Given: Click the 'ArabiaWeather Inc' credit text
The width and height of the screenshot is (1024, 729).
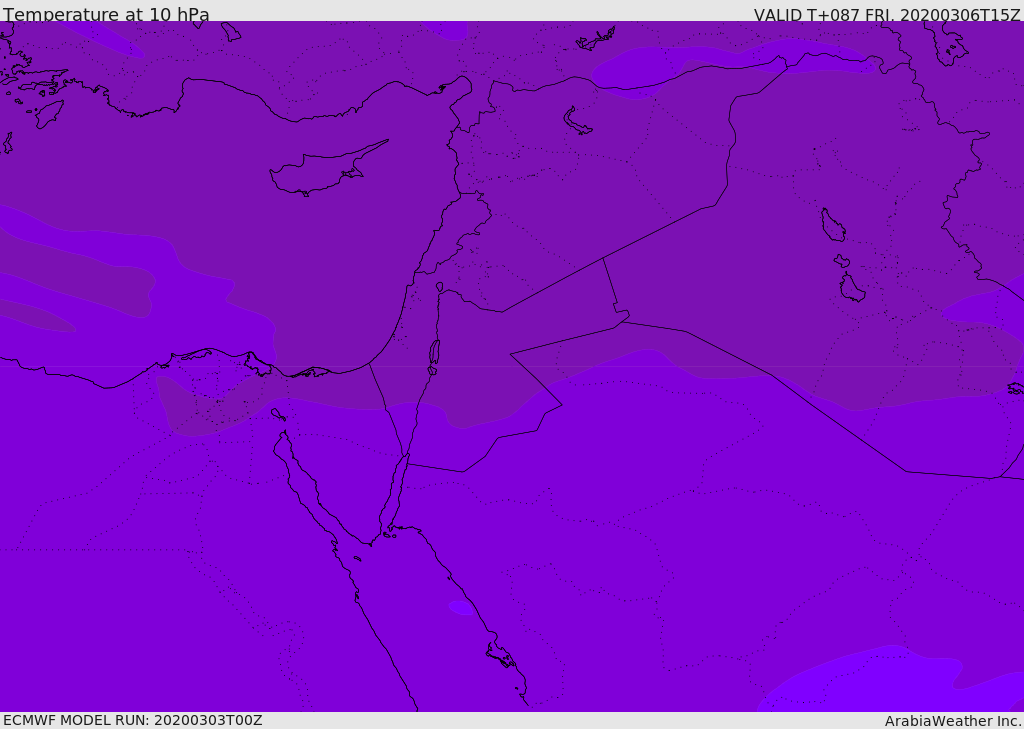Looking at the screenshot, I should point(952,721).
